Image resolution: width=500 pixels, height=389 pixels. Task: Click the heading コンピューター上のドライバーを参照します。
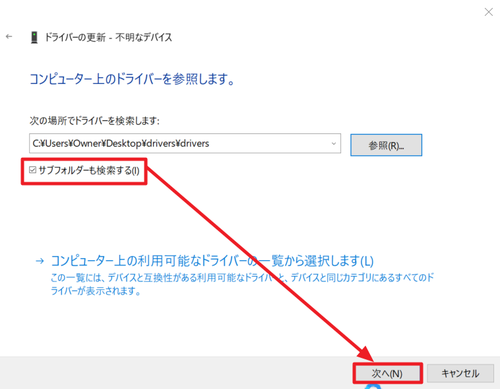[132, 80]
